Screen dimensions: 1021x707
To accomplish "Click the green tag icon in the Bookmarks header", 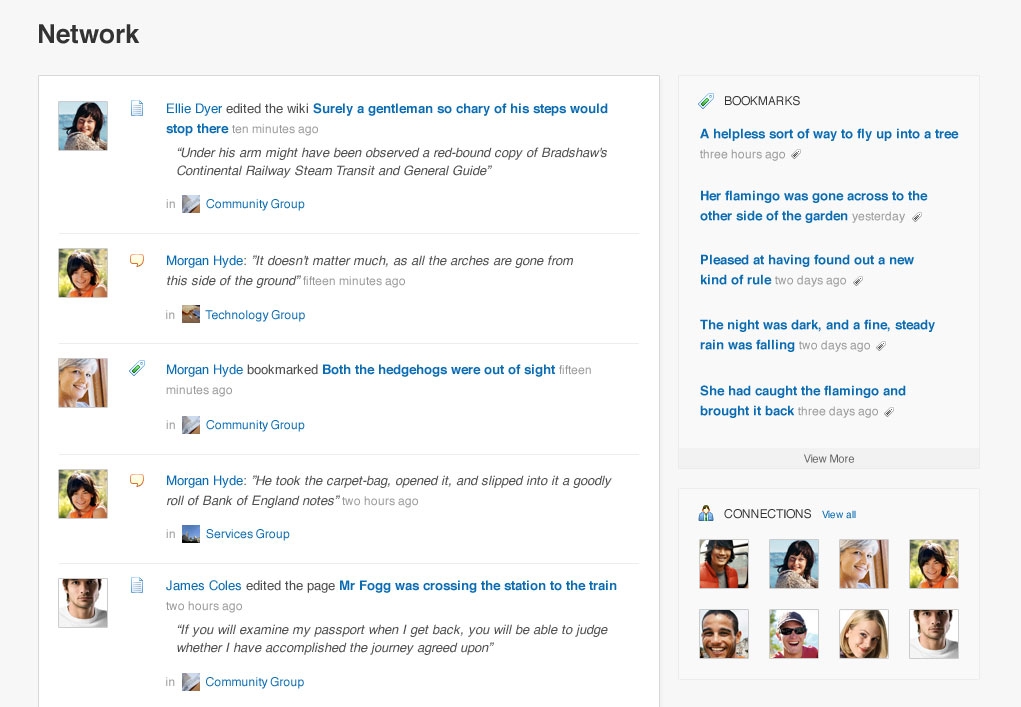I will (706, 101).
